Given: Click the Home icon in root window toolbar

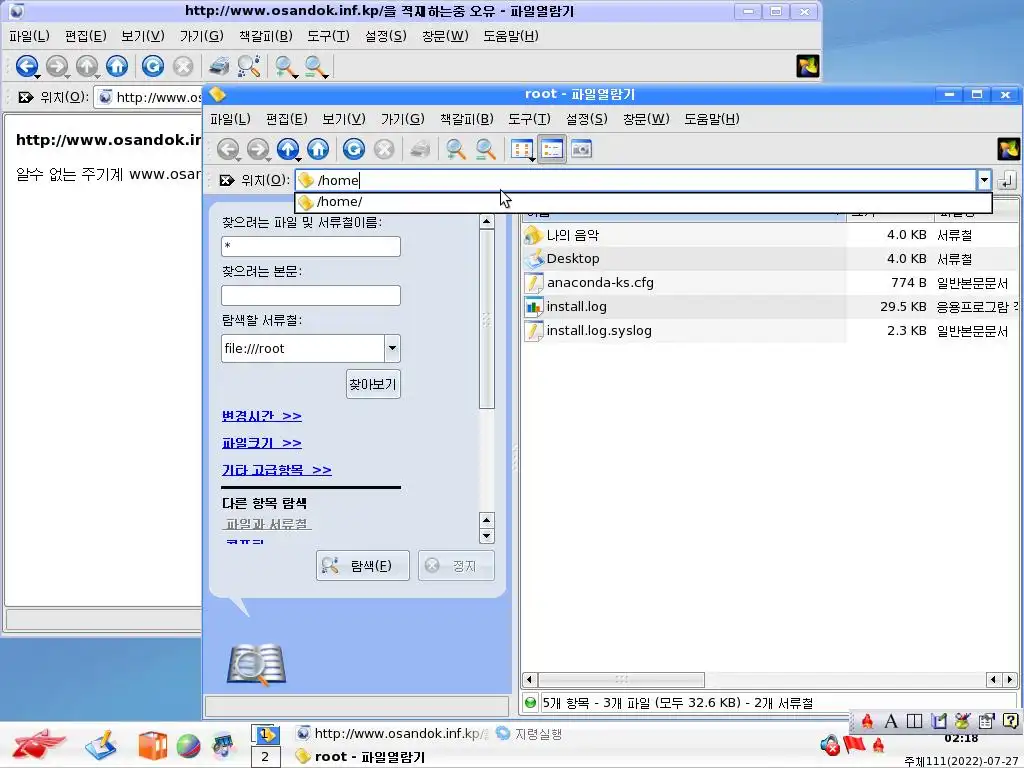Looking at the screenshot, I should (x=318, y=150).
